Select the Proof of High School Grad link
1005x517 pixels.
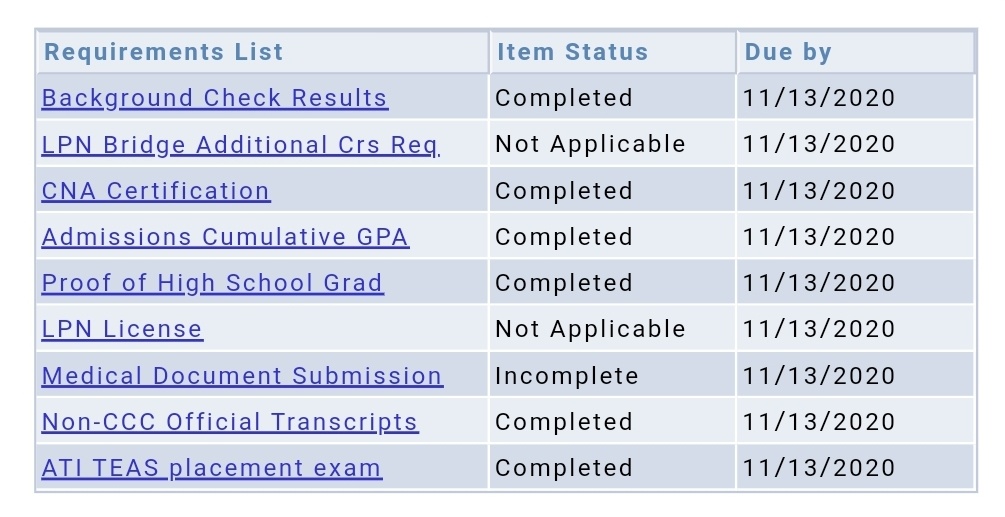tap(213, 283)
